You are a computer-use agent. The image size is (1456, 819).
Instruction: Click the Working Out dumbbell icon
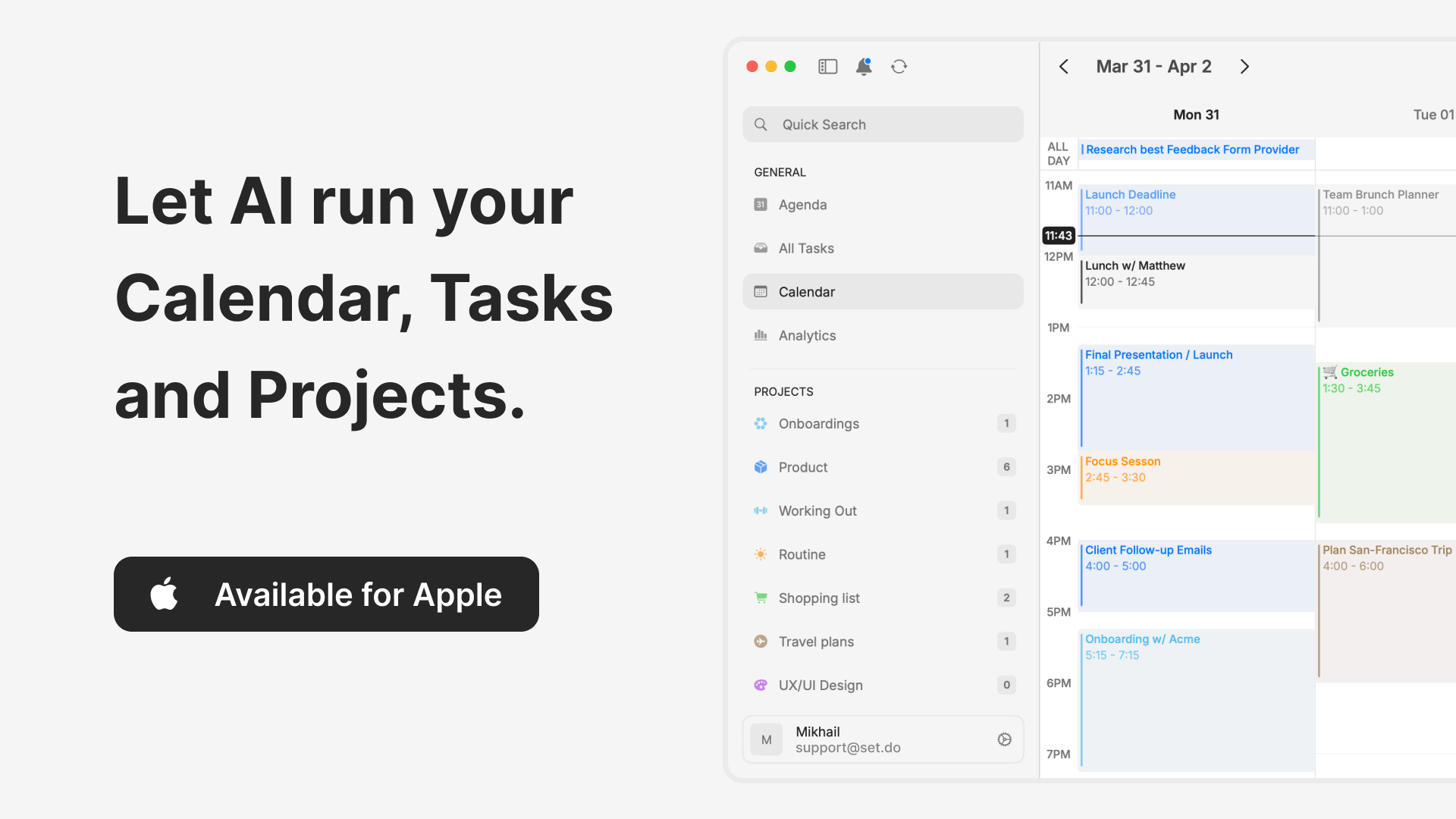761,510
